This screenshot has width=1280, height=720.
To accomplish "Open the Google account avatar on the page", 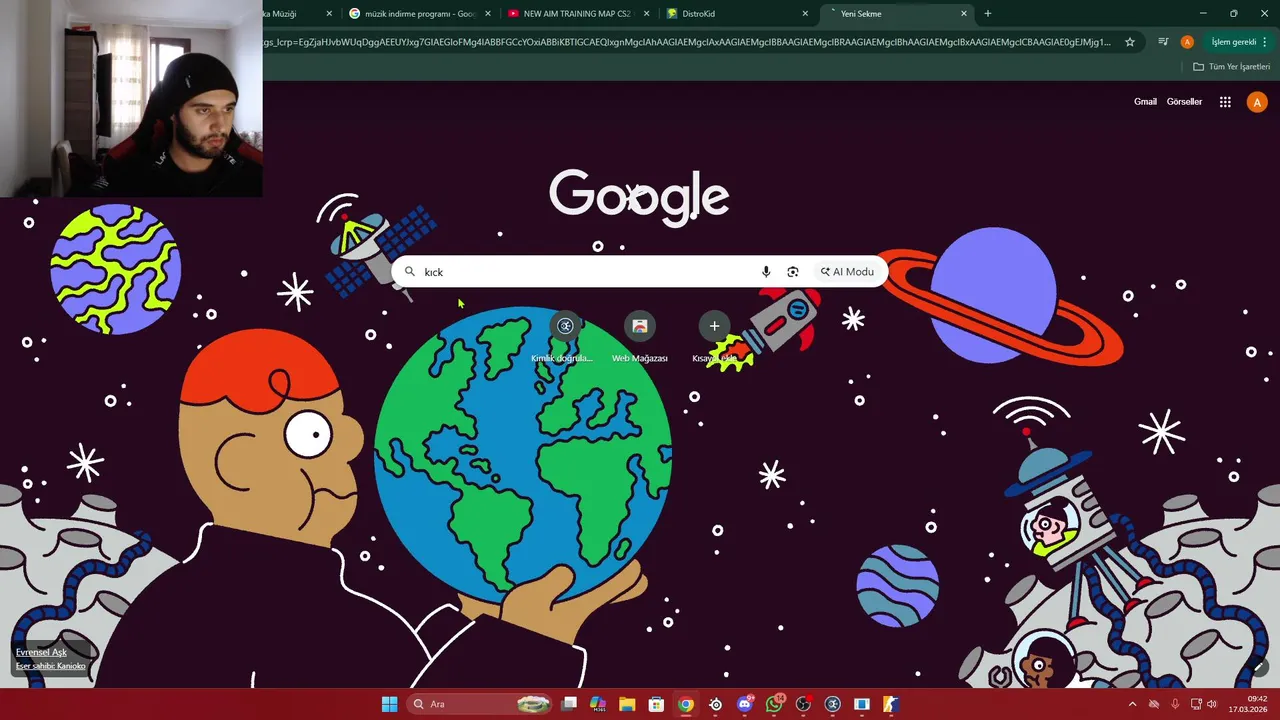I will (1257, 102).
